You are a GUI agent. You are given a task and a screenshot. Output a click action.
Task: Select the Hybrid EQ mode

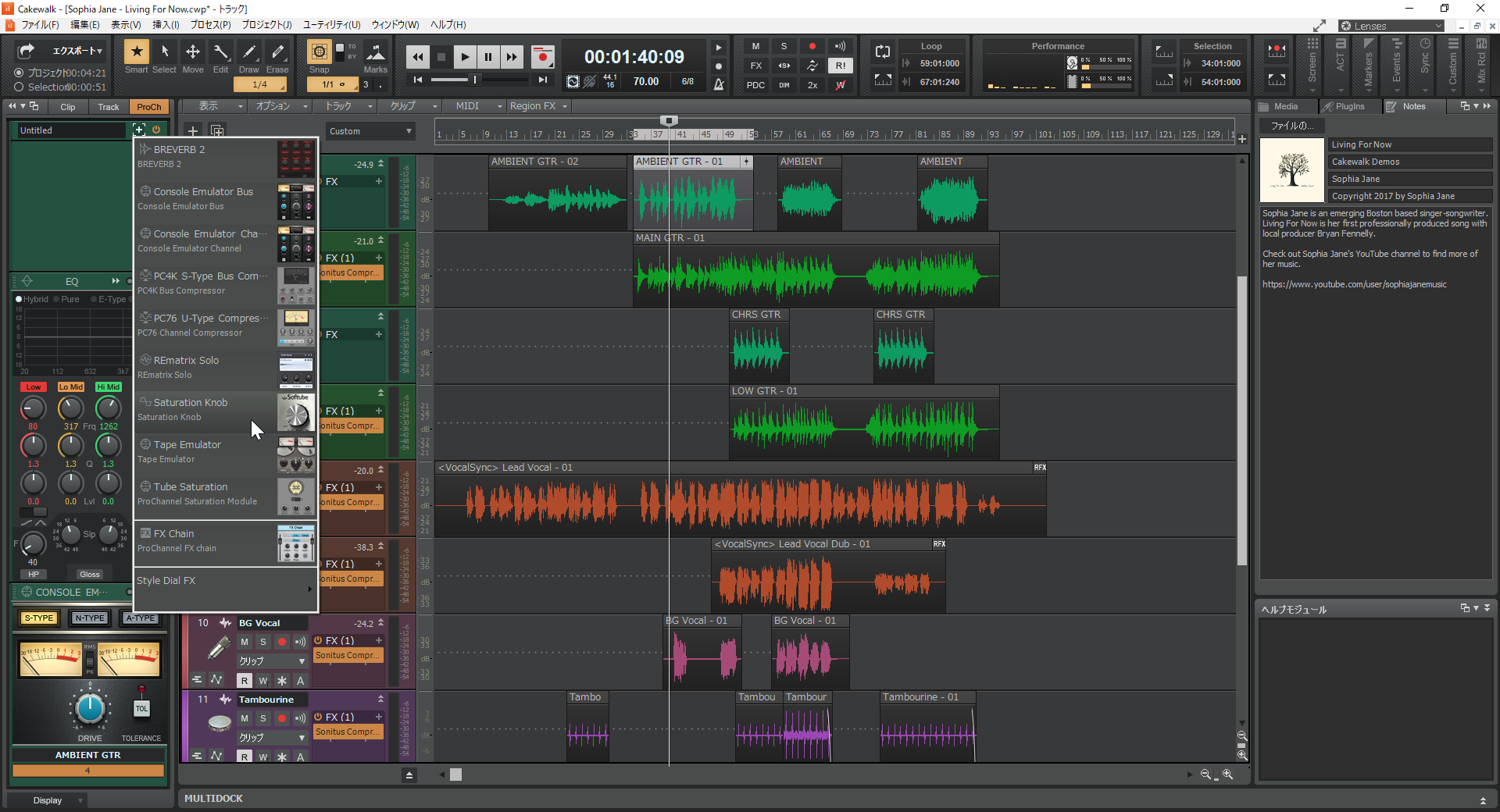coord(32,299)
